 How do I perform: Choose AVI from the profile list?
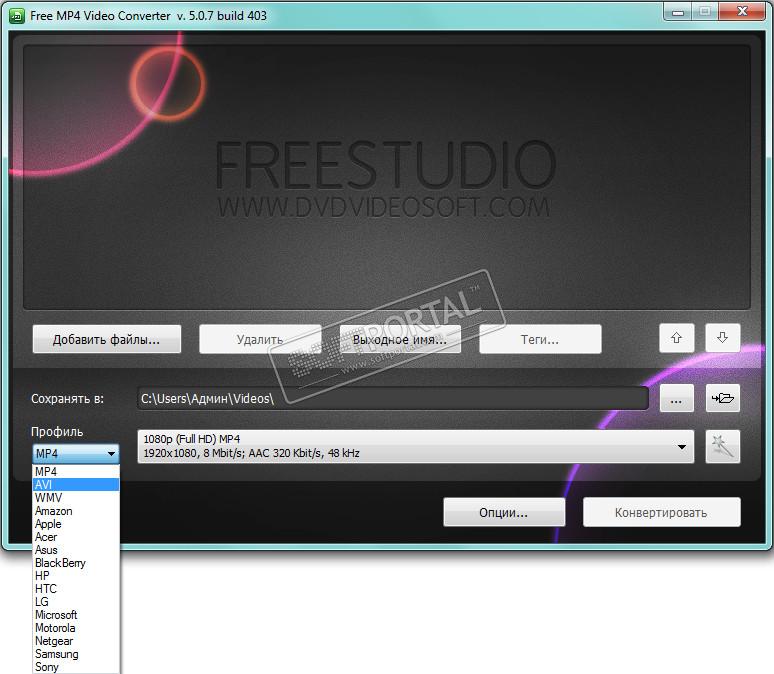76,484
